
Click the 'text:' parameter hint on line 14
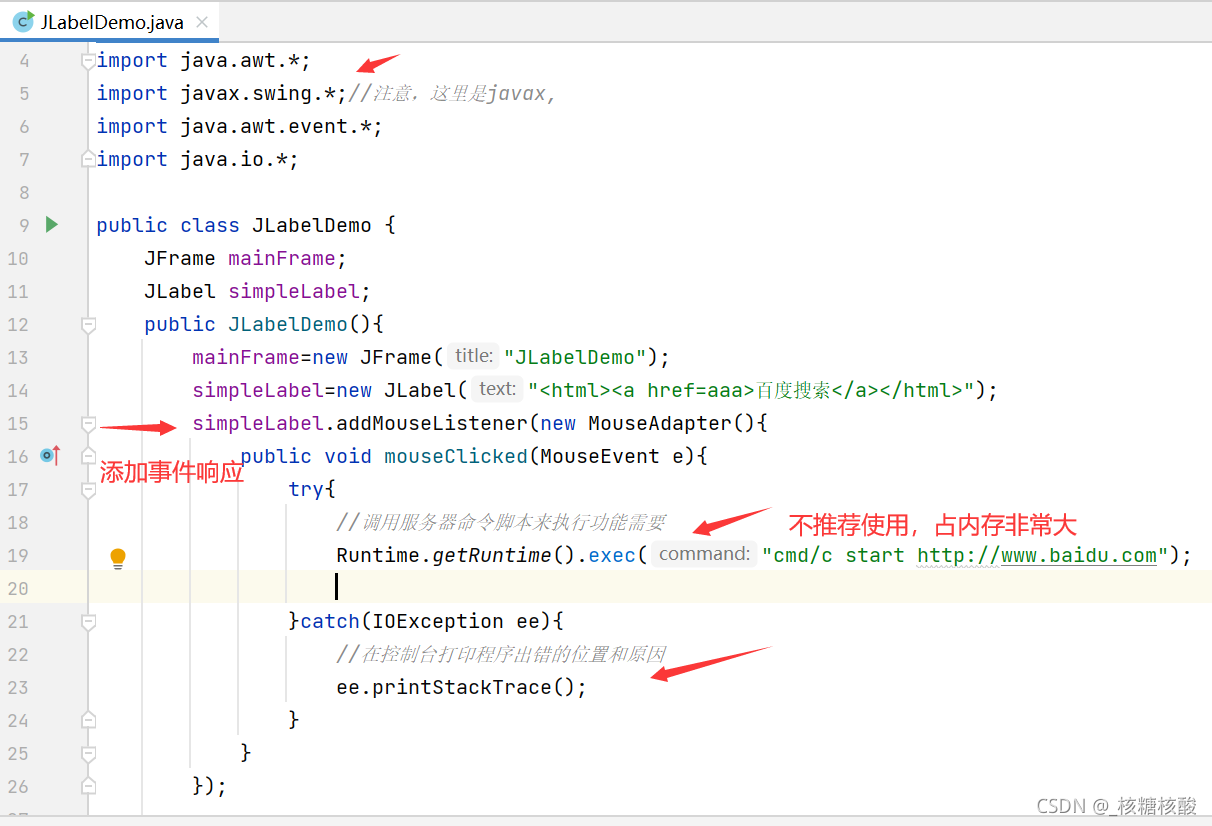(497, 389)
